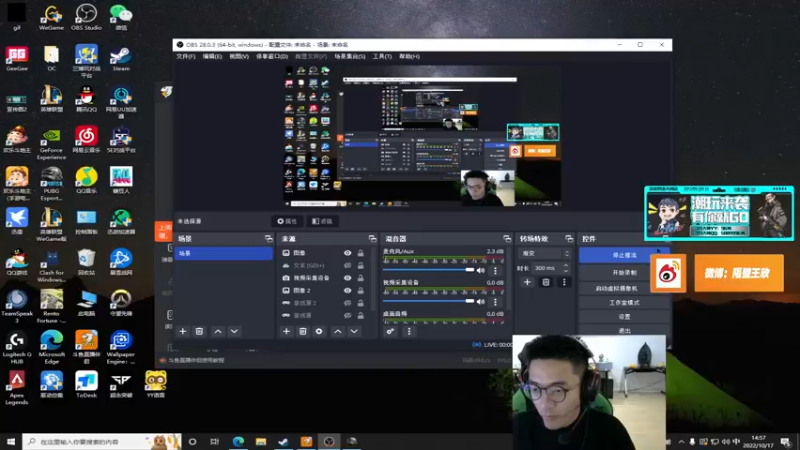This screenshot has height=450, width=800.
Task: Add a new scene with the plus icon
Action: tap(183, 332)
